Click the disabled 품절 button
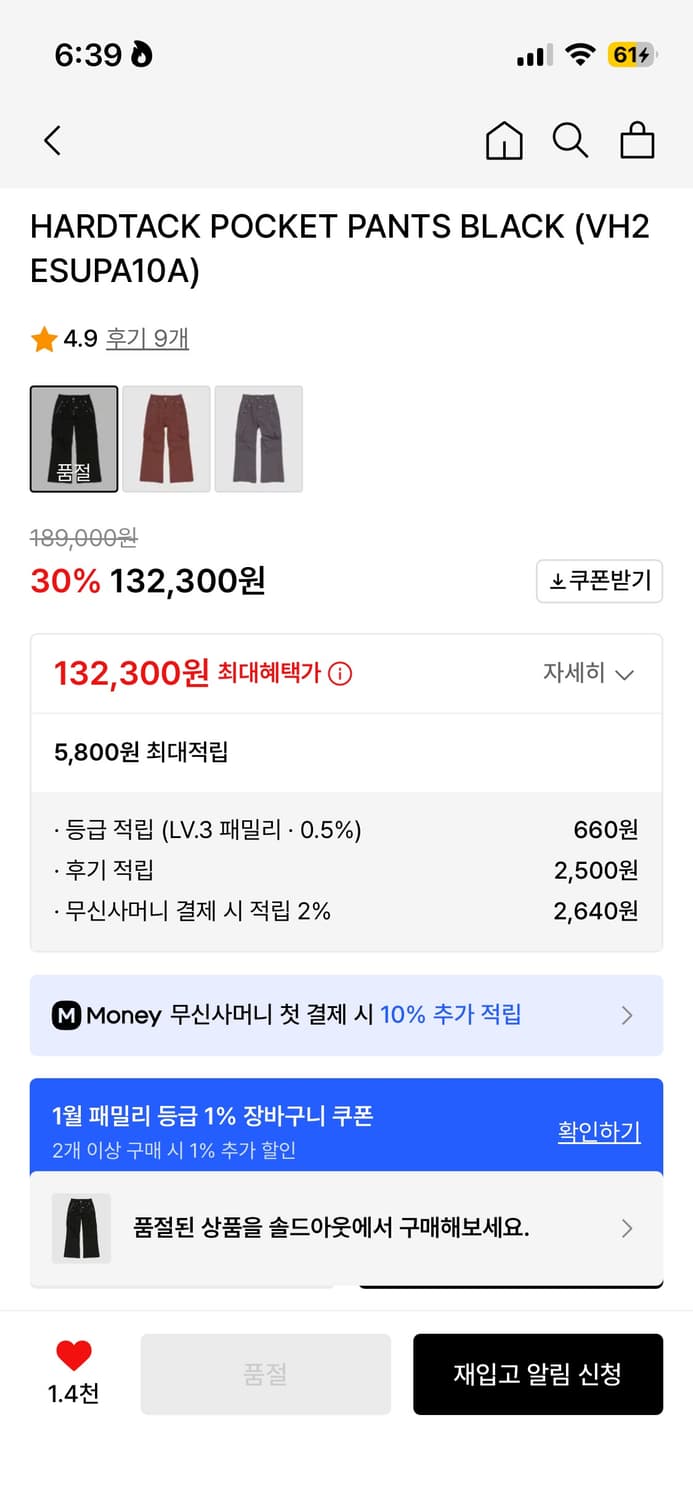 click(x=265, y=1373)
